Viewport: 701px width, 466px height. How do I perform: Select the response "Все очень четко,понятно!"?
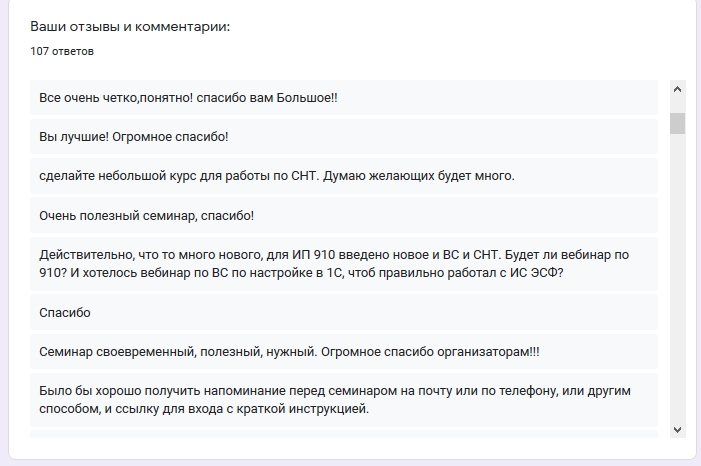(188, 98)
